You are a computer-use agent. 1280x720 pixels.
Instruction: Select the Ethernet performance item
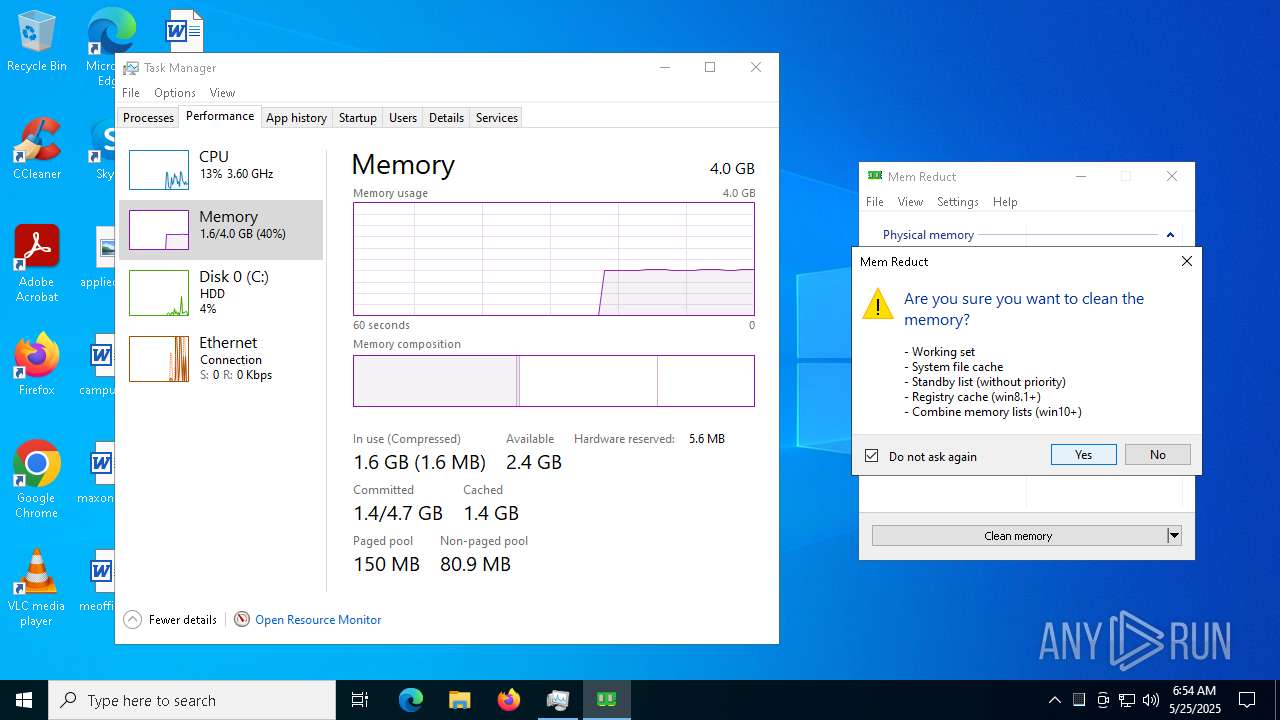221,358
